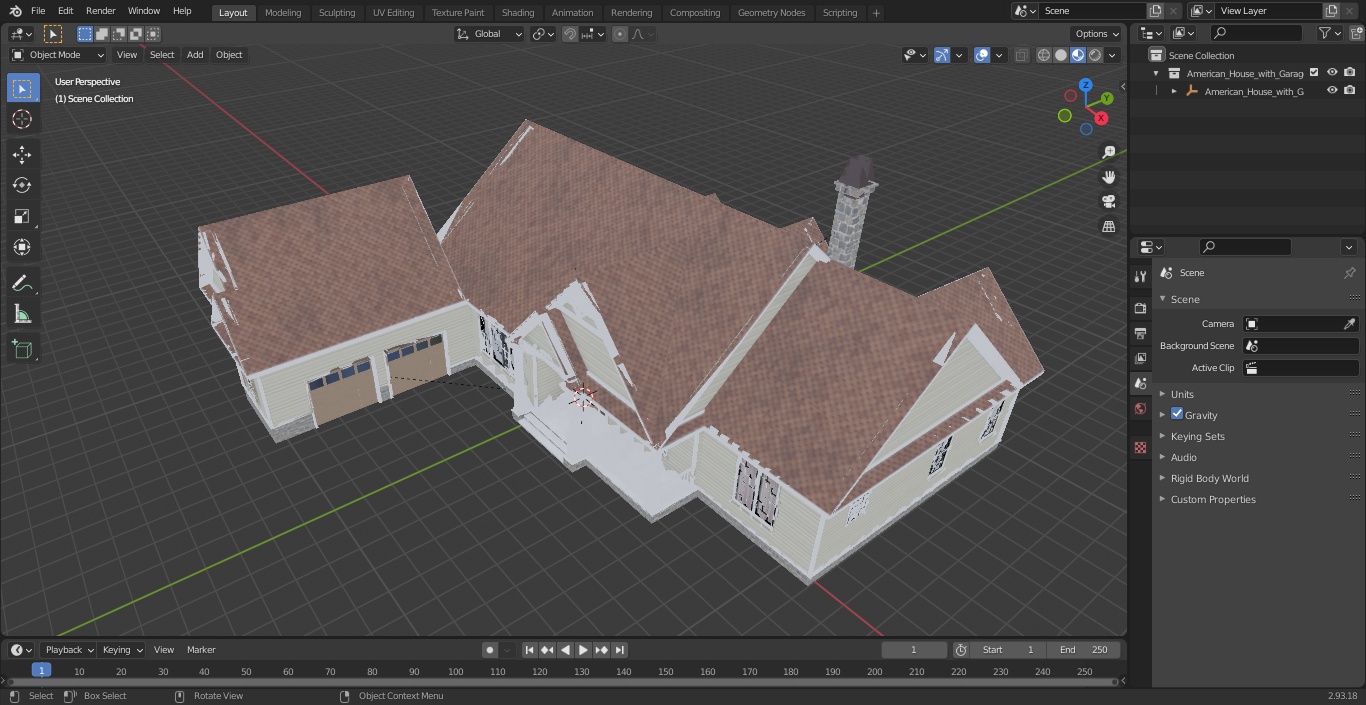
Task: Toggle auto keying record button
Action: (490, 650)
